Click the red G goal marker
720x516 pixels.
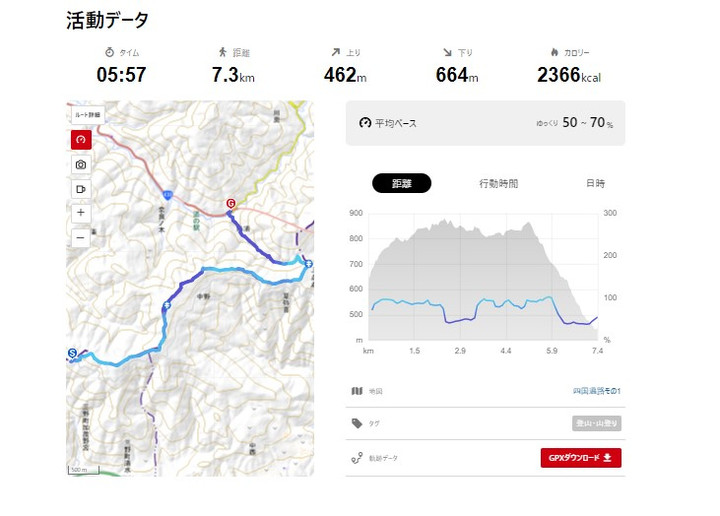click(x=231, y=204)
